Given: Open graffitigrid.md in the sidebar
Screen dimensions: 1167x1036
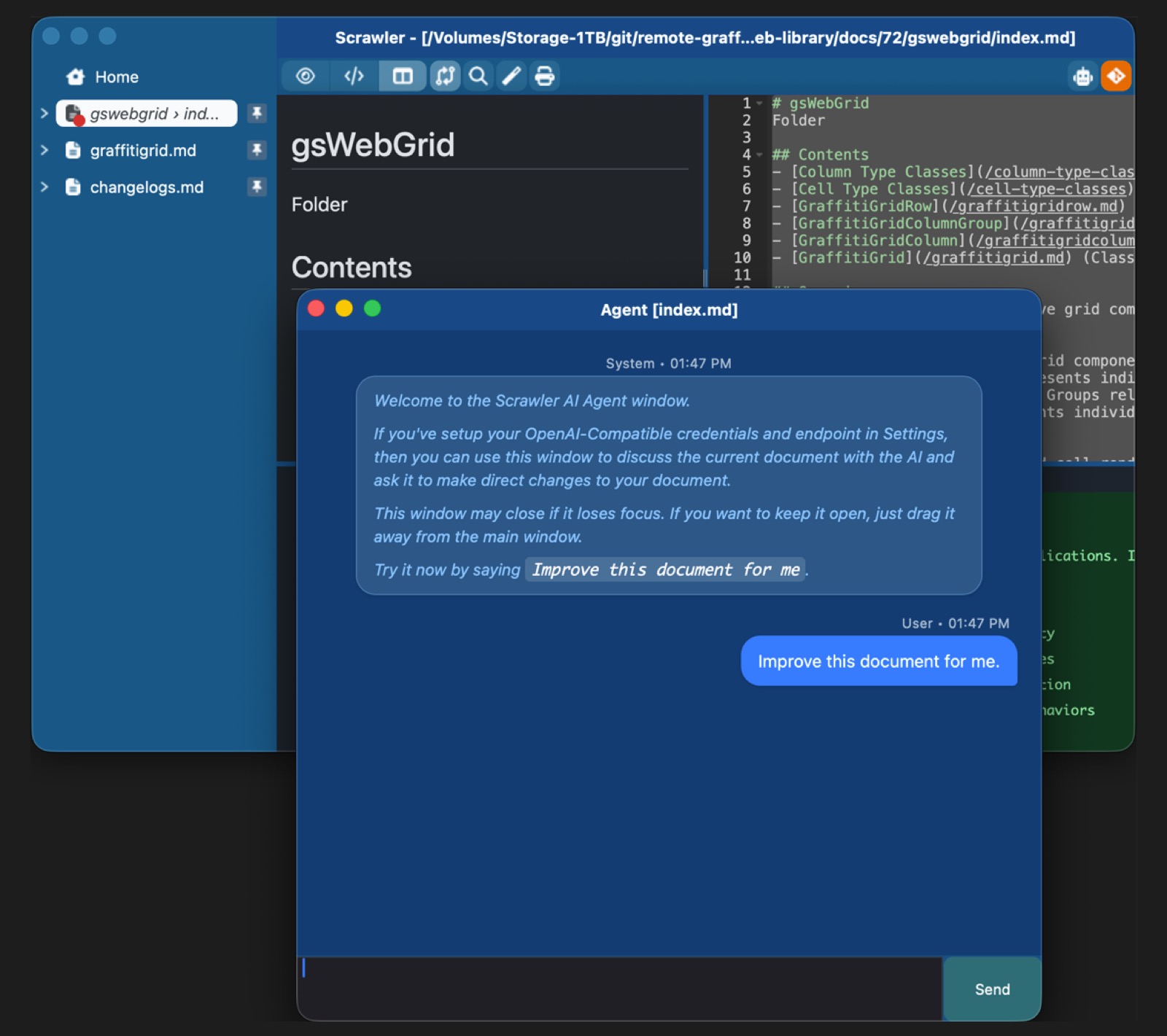Looking at the screenshot, I should click(143, 150).
